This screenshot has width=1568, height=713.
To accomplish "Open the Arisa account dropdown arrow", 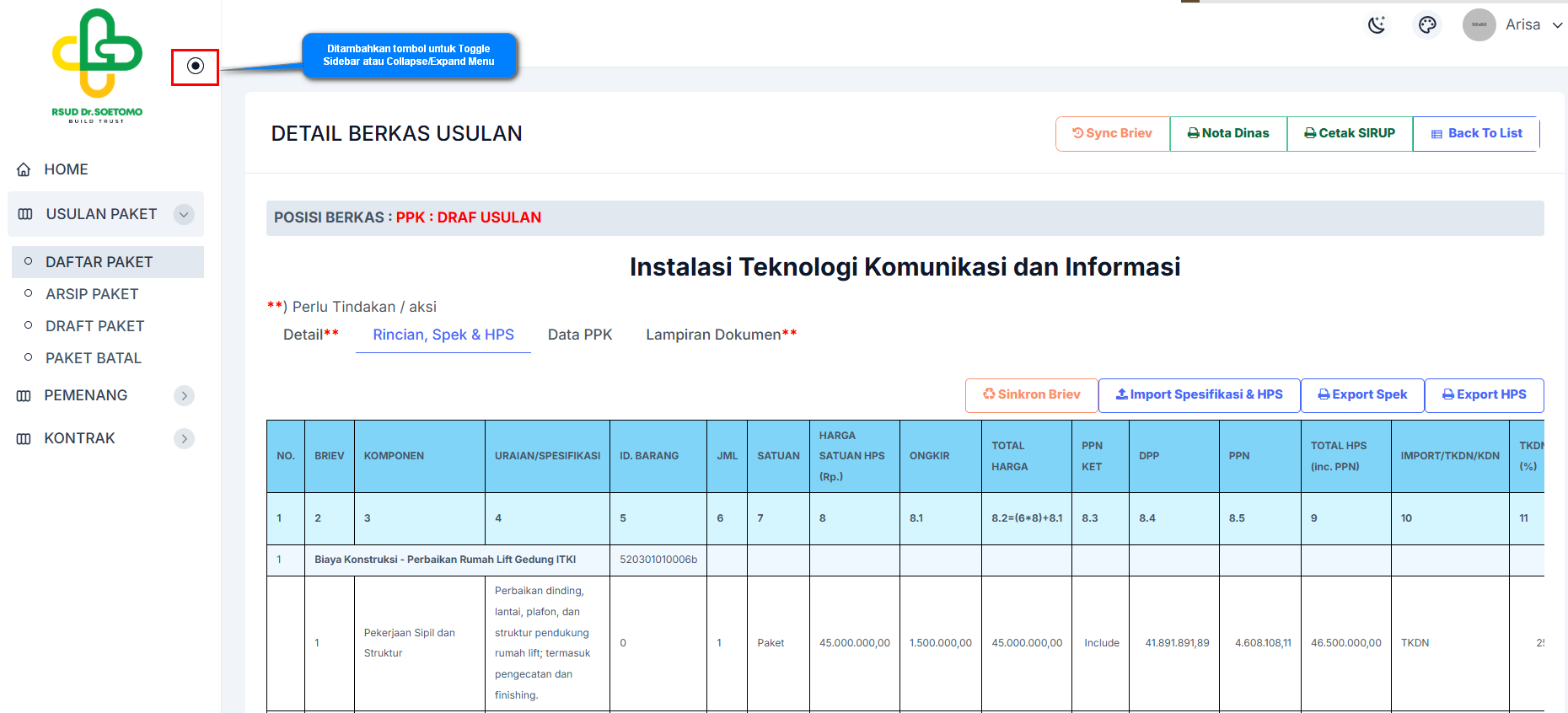I will [1557, 25].
